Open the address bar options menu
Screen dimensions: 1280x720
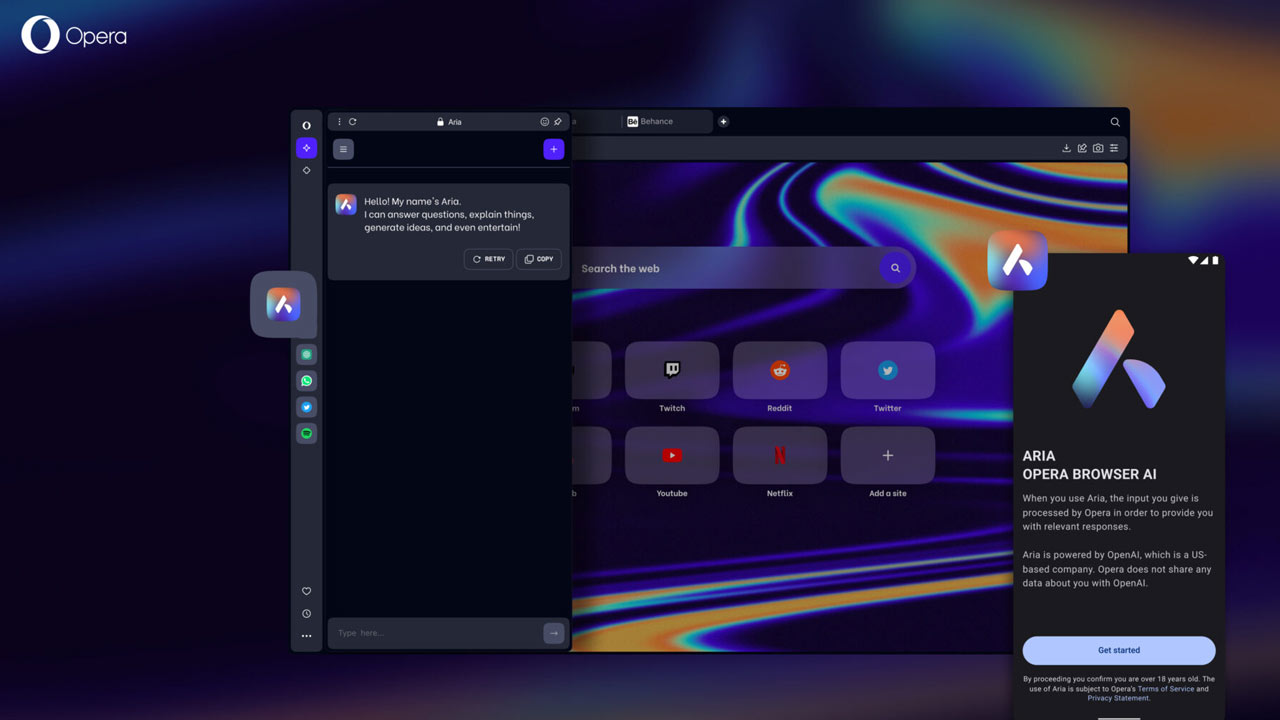339,121
